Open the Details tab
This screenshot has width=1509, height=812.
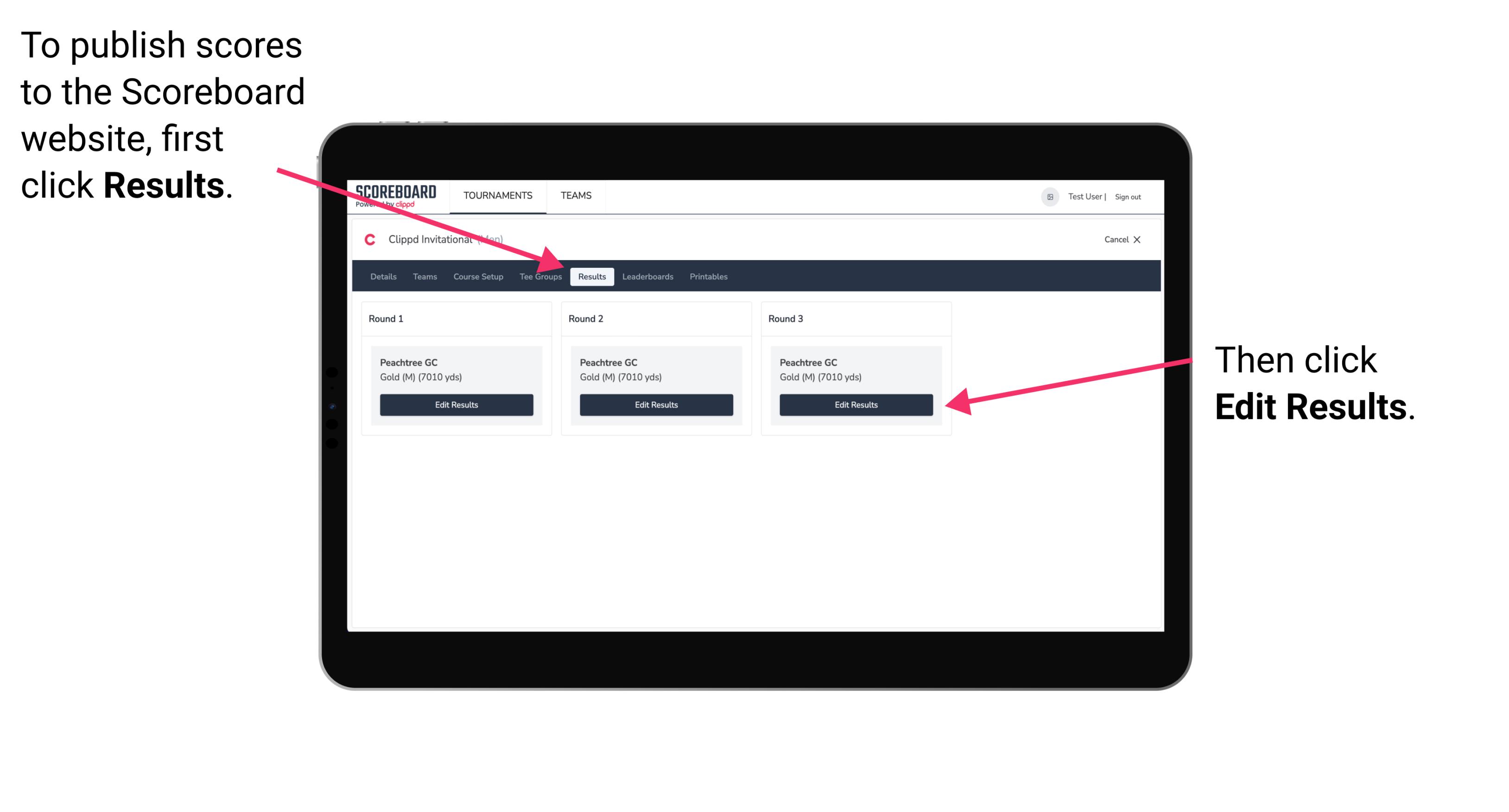(x=382, y=277)
